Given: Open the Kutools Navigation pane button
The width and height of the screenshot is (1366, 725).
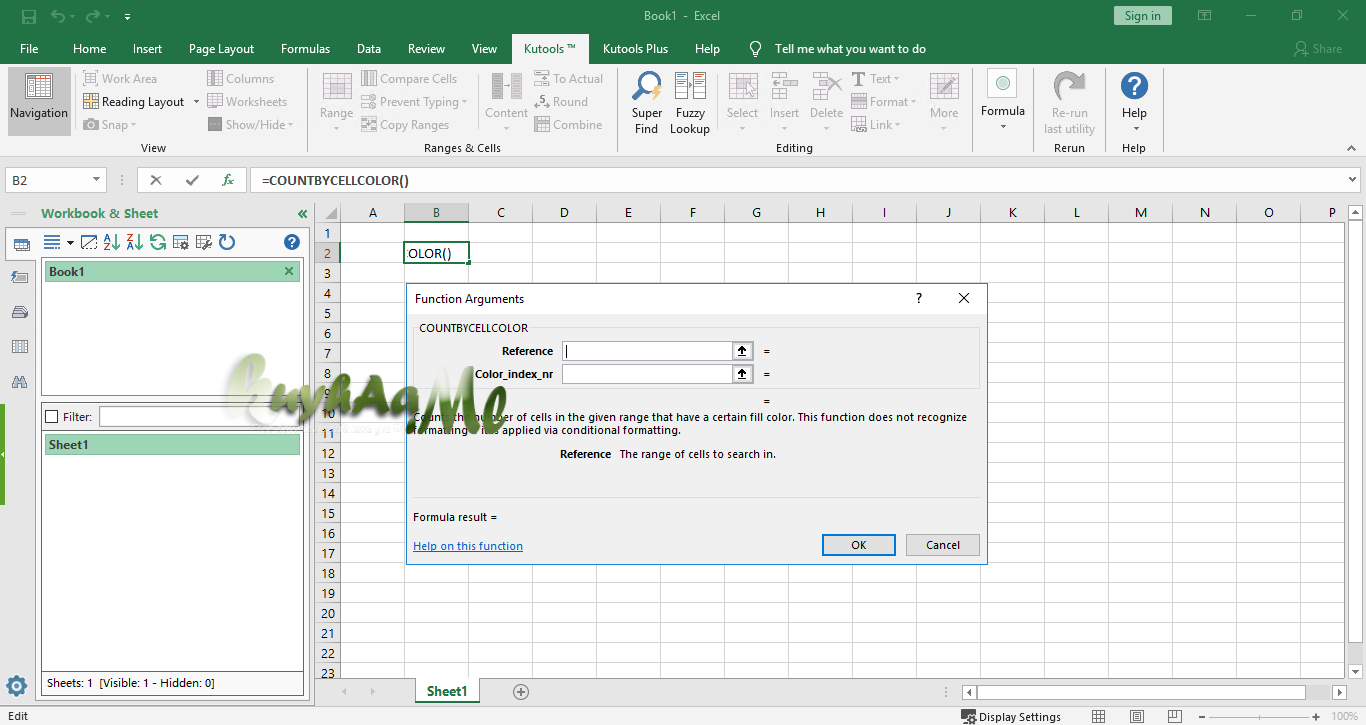Looking at the screenshot, I should pyautogui.click(x=39, y=101).
